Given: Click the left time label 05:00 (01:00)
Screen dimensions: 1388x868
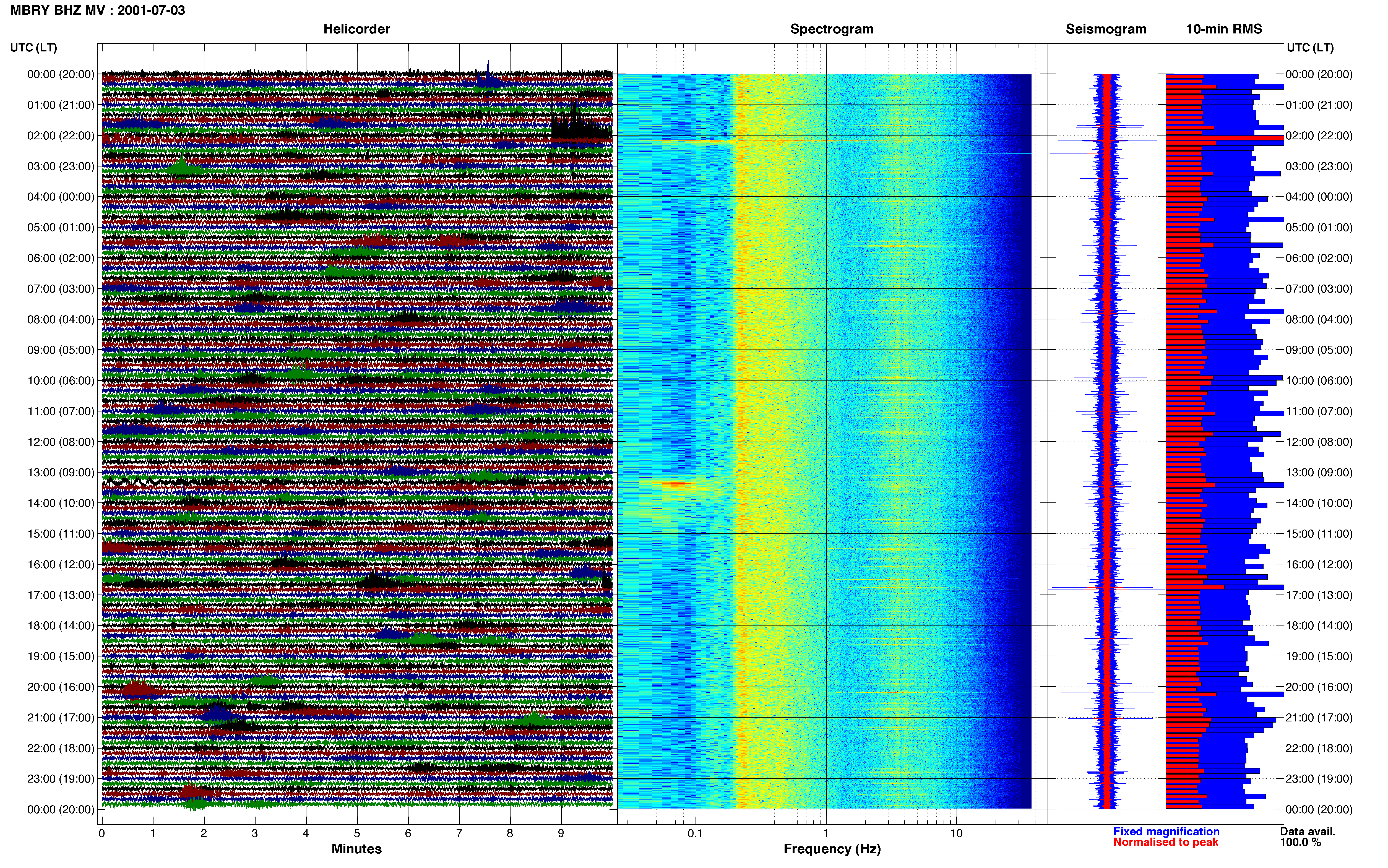Looking at the screenshot, I should pyautogui.click(x=61, y=227).
